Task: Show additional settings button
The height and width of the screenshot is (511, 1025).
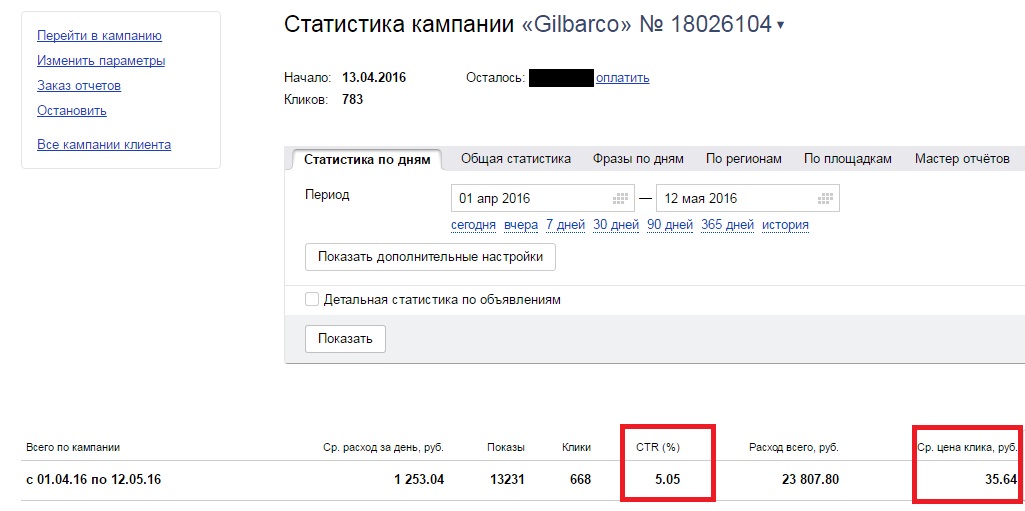Action: pos(430,257)
